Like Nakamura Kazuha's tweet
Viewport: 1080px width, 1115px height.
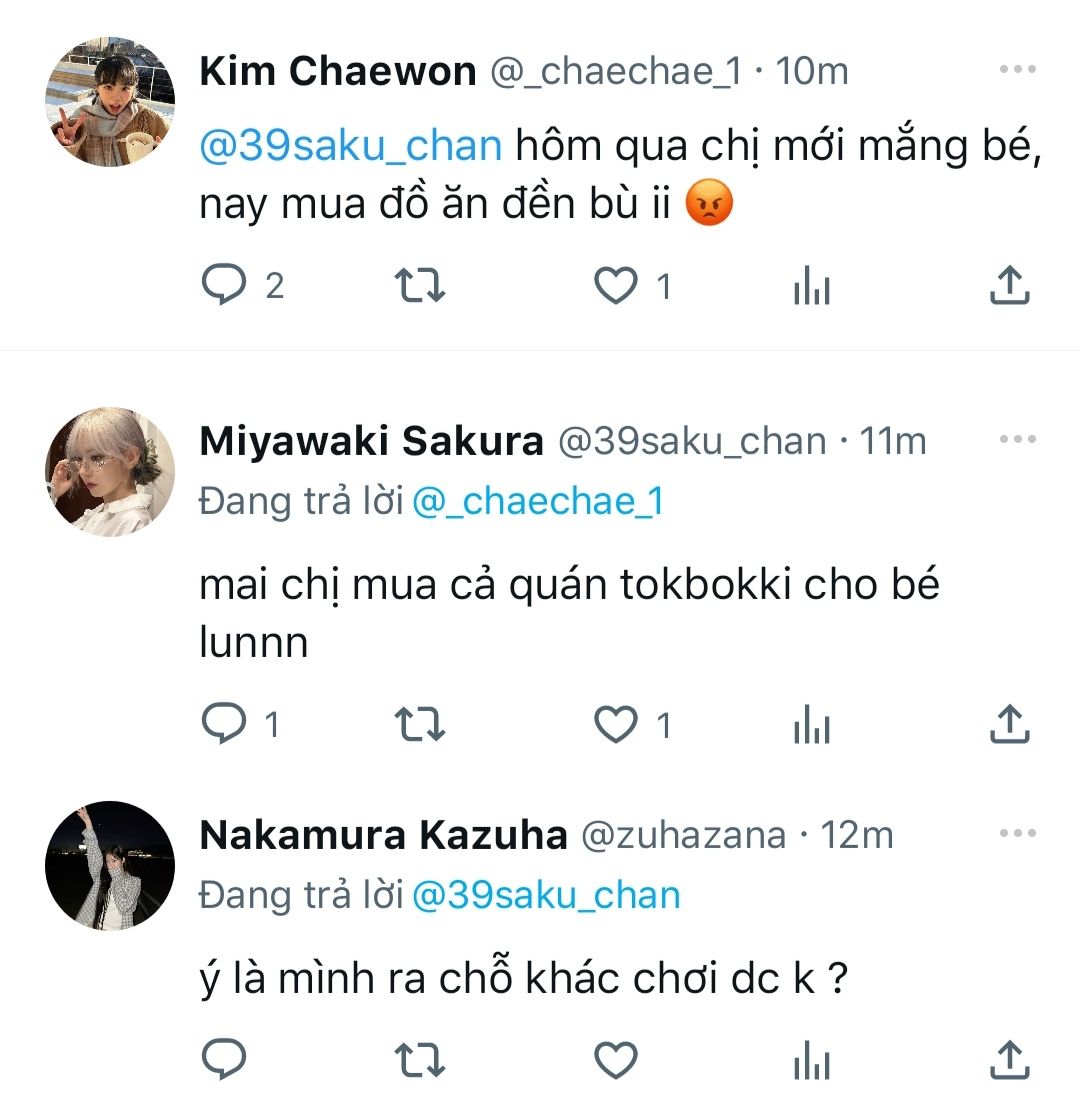pos(616,1060)
